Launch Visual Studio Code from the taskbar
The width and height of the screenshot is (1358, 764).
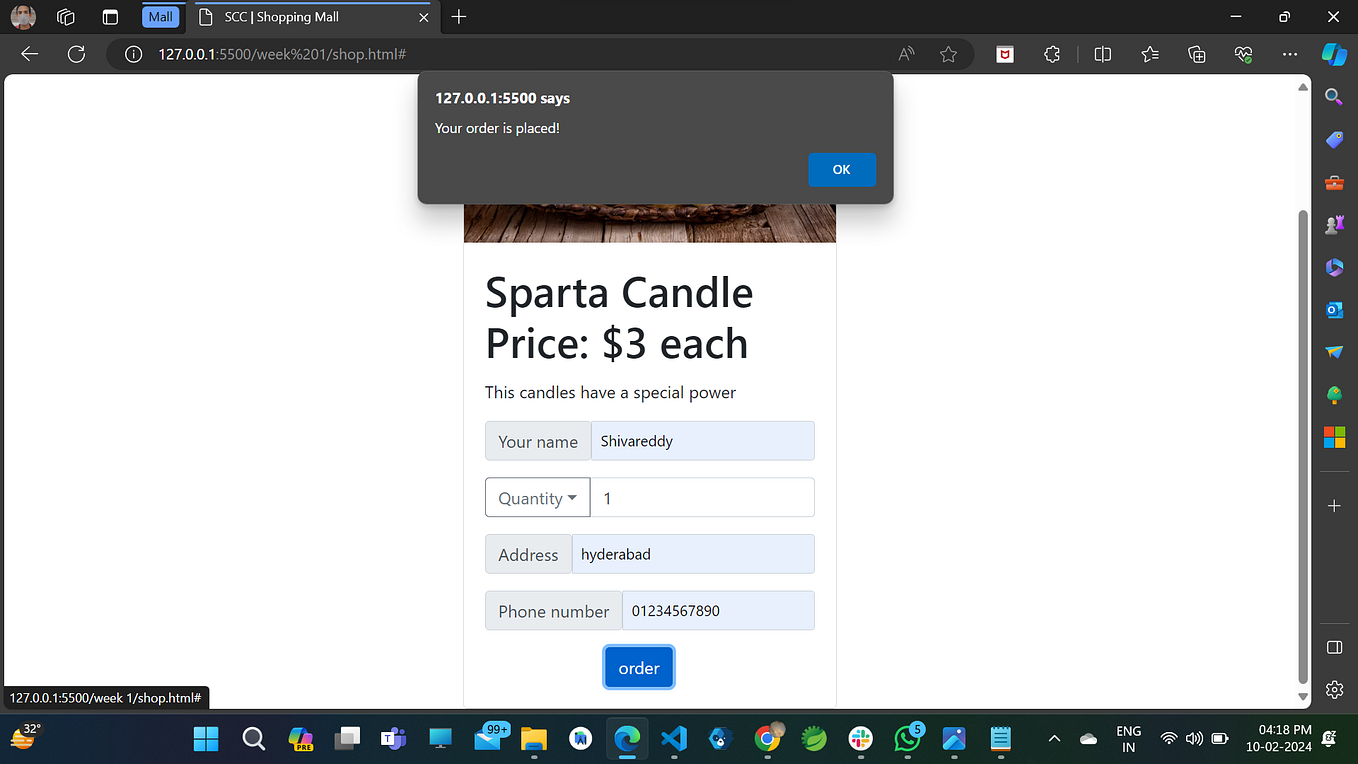click(x=673, y=738)
